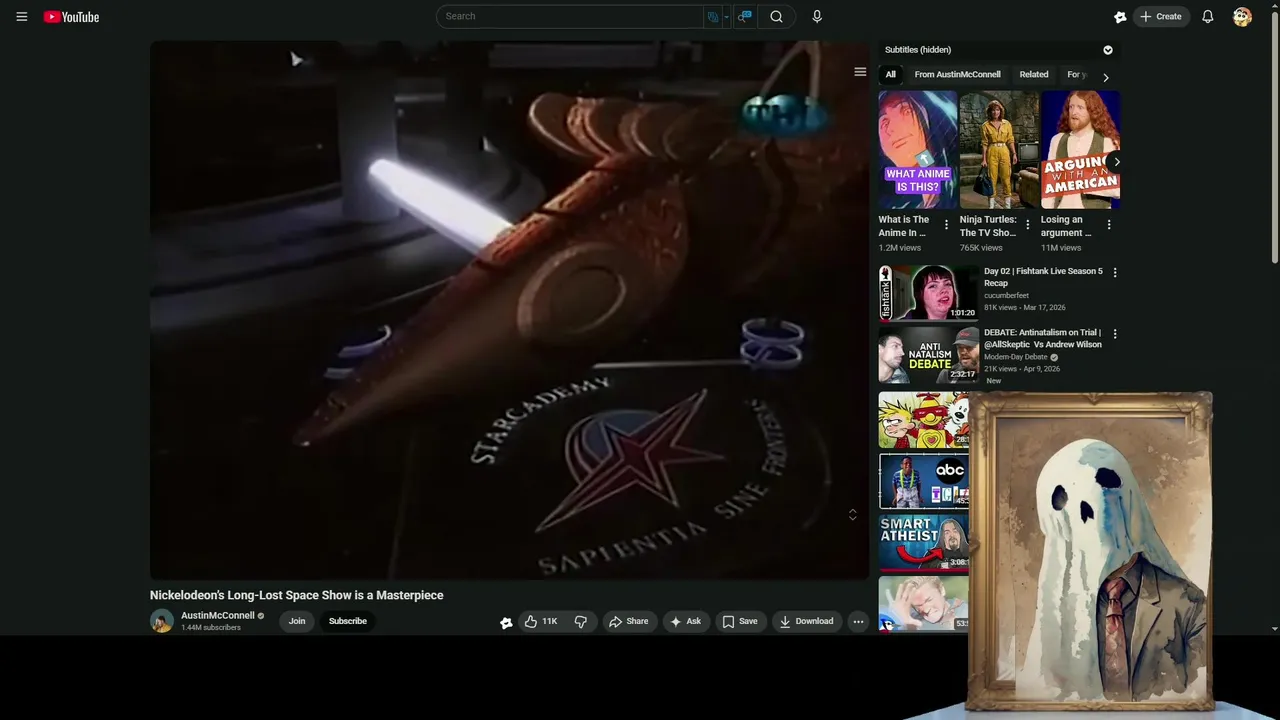1280x720 pixels.
Task: Click the 21K views Apr 9, 2026 text
Action: [1022, 369]
